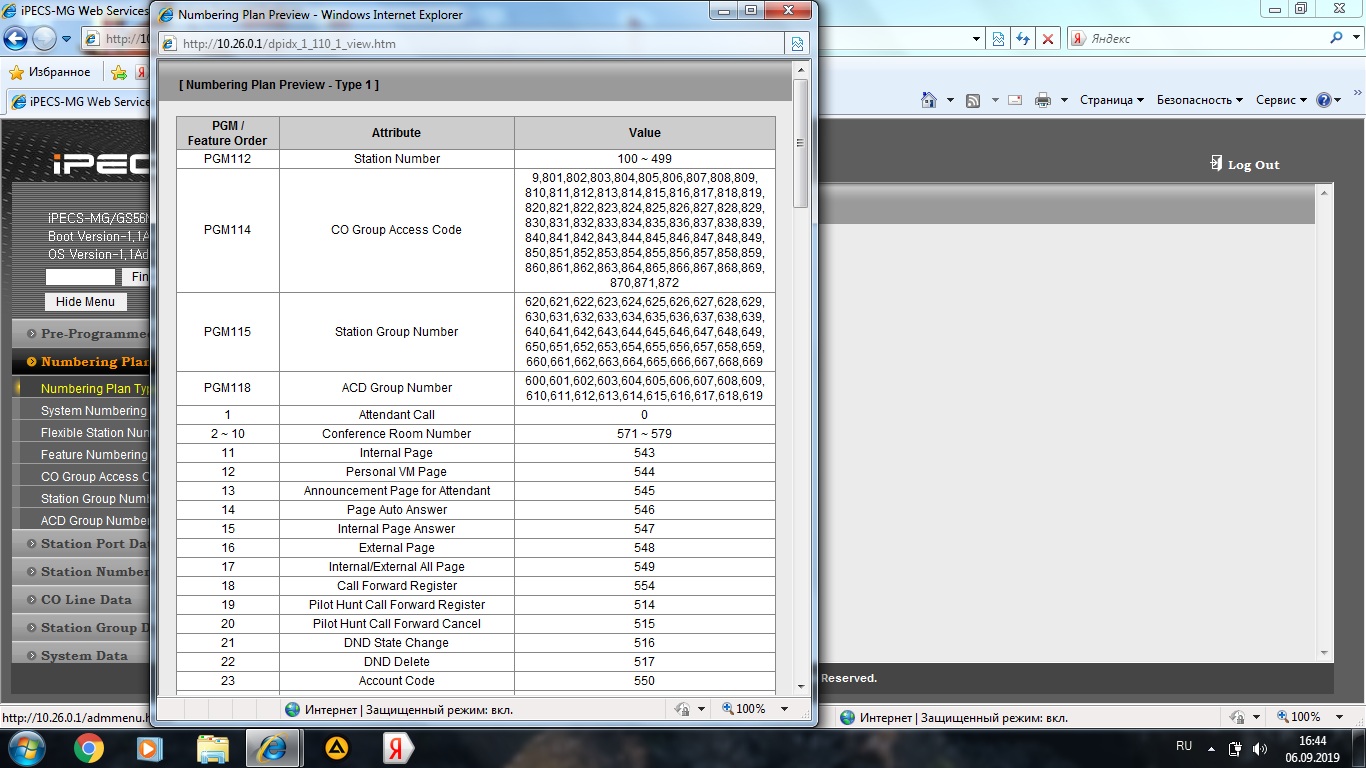Click the Refresh arrows icon
The height and width of the screenshot is (768, 1366).
[x=1022, y=39]
